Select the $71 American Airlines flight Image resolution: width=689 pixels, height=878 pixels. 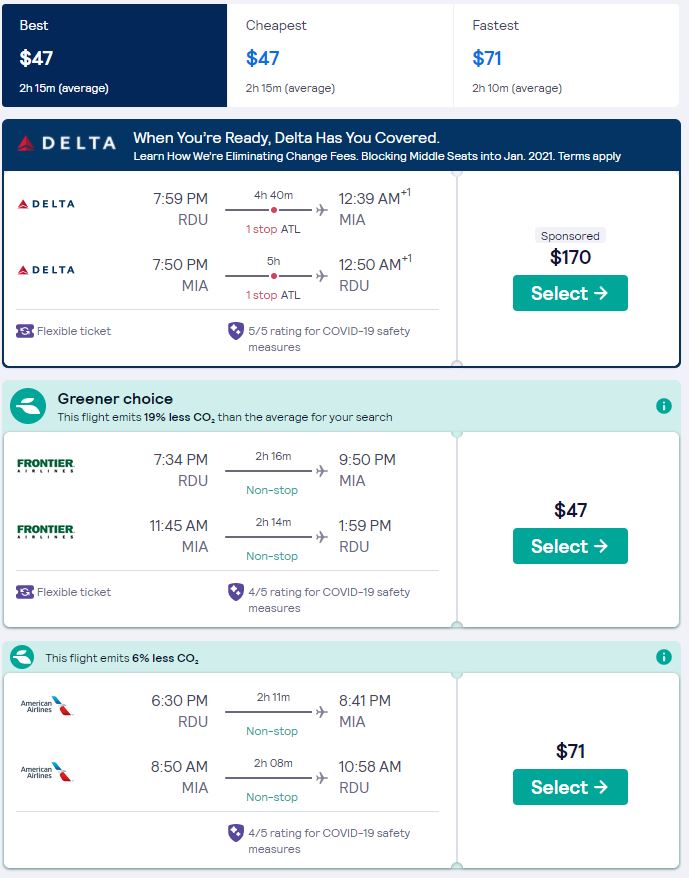coord(570,787)
